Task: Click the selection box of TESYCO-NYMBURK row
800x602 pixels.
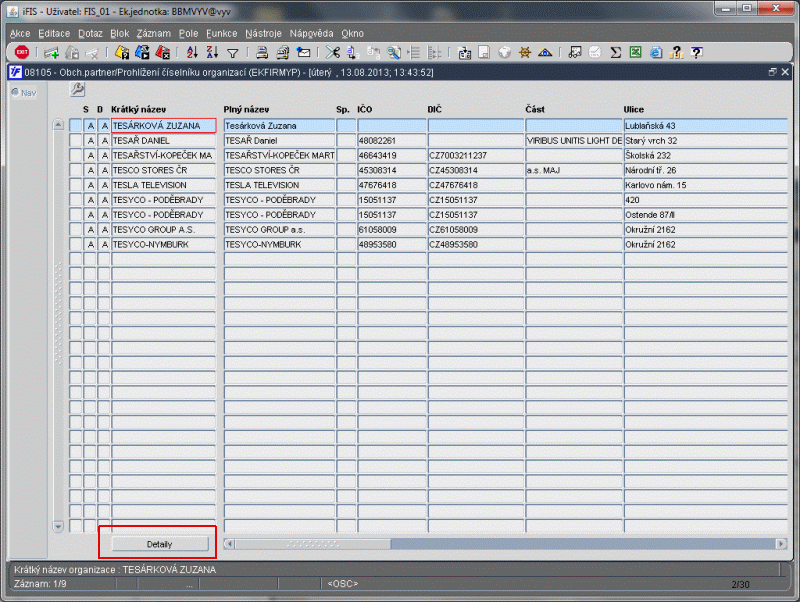Action: (x=76, y=244)
